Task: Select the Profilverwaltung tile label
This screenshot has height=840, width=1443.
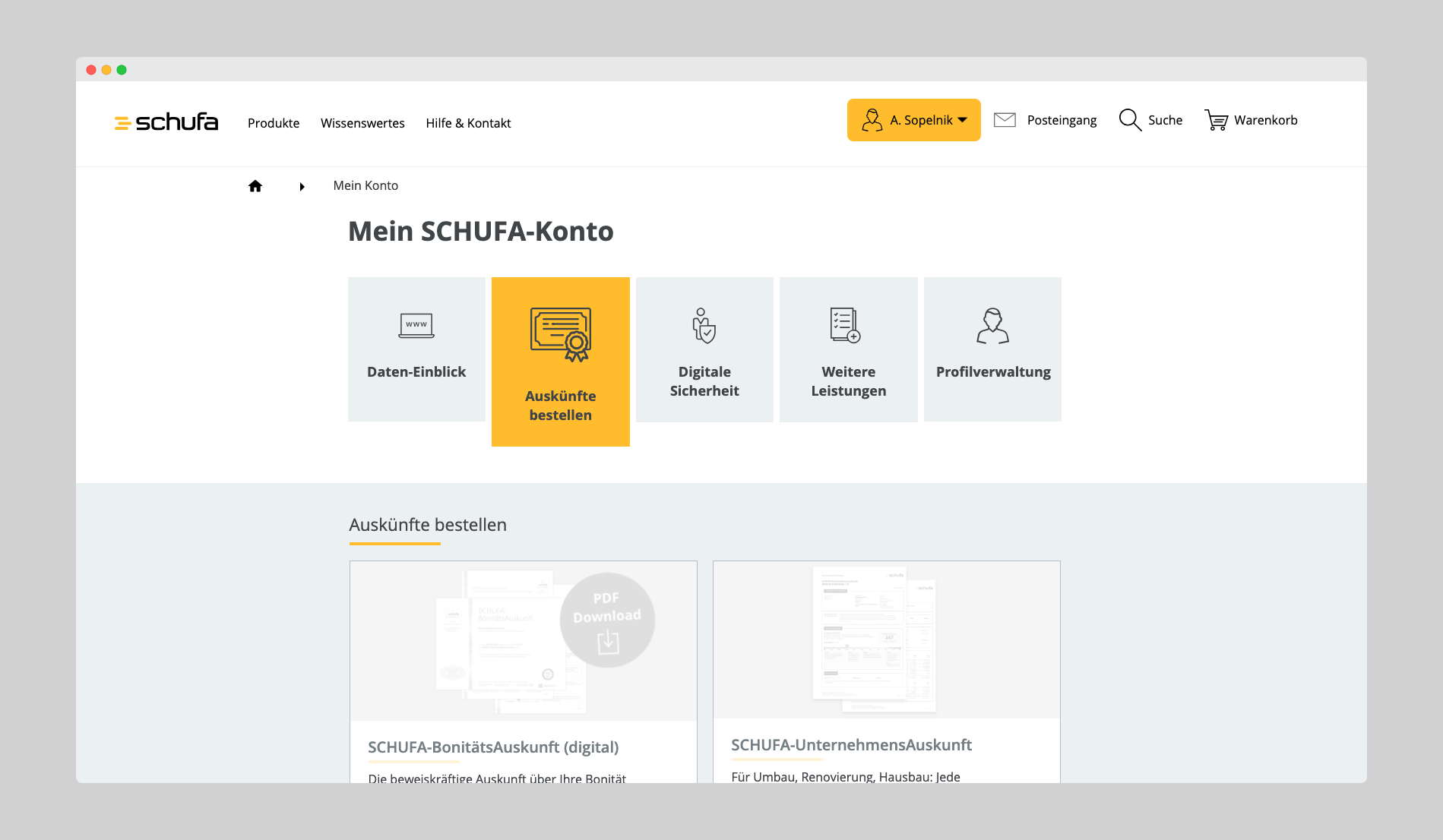Action: 993,372
